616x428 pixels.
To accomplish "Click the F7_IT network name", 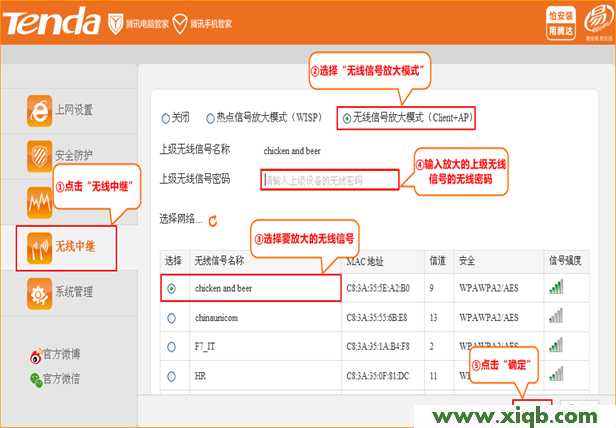I will [205, 347].
